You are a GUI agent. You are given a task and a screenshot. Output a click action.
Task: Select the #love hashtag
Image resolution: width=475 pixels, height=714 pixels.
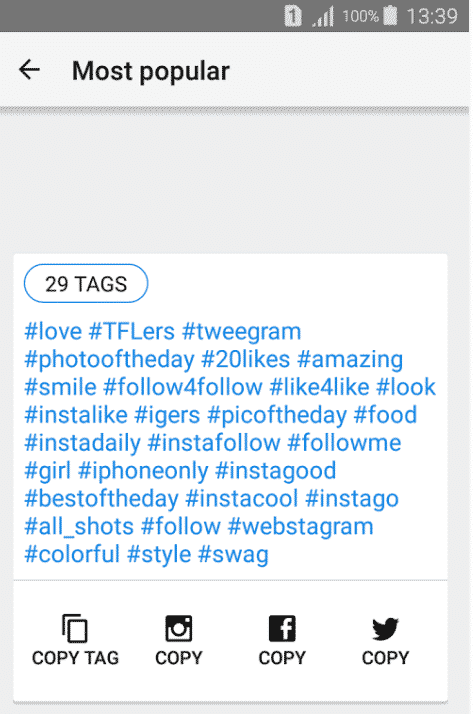coord(53,331)
